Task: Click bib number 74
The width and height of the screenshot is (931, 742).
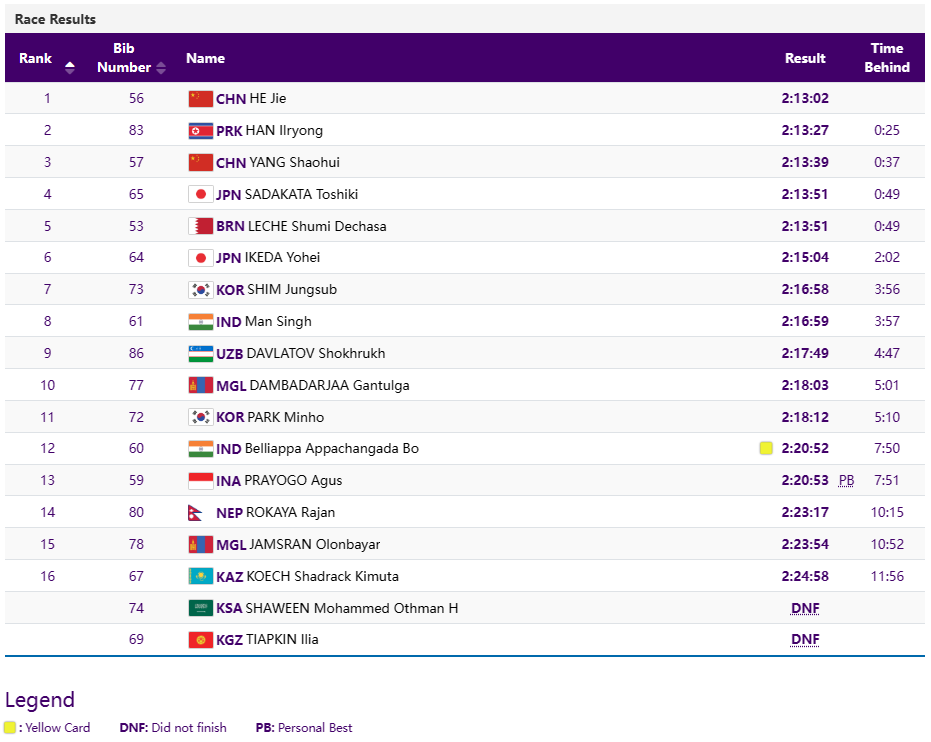Action: [x=137, y=608]
